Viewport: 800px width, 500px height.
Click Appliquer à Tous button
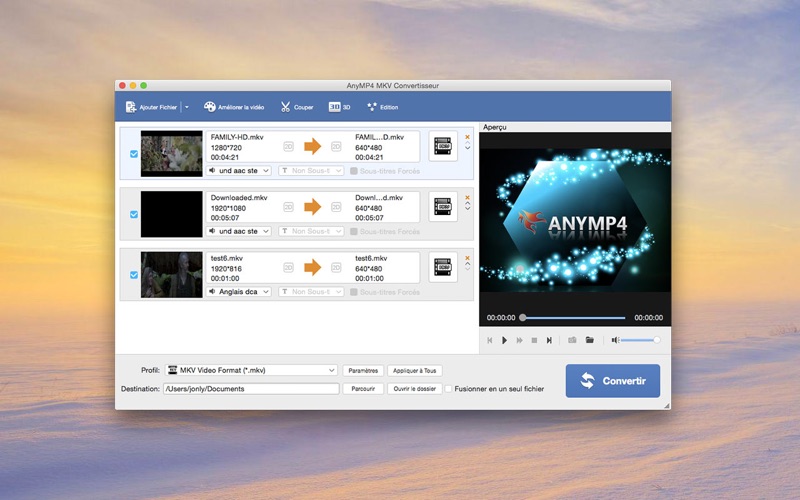(x=415, y=371)
